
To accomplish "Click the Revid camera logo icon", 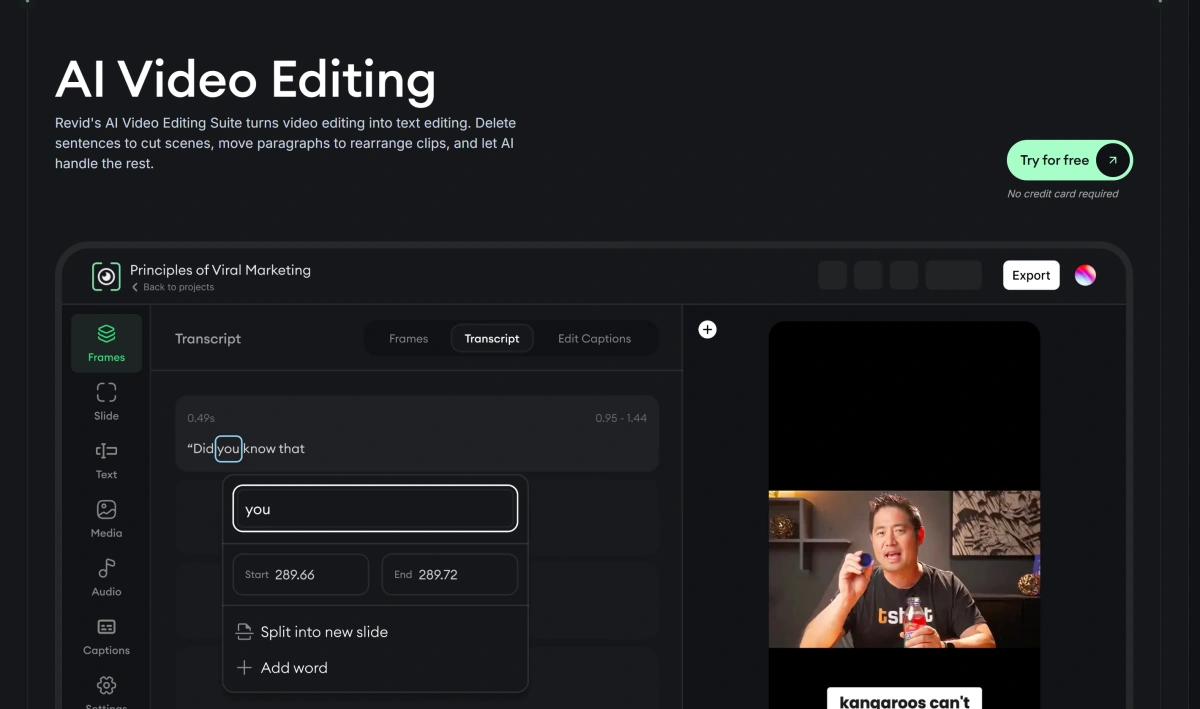I will click(x=106, y=277).
